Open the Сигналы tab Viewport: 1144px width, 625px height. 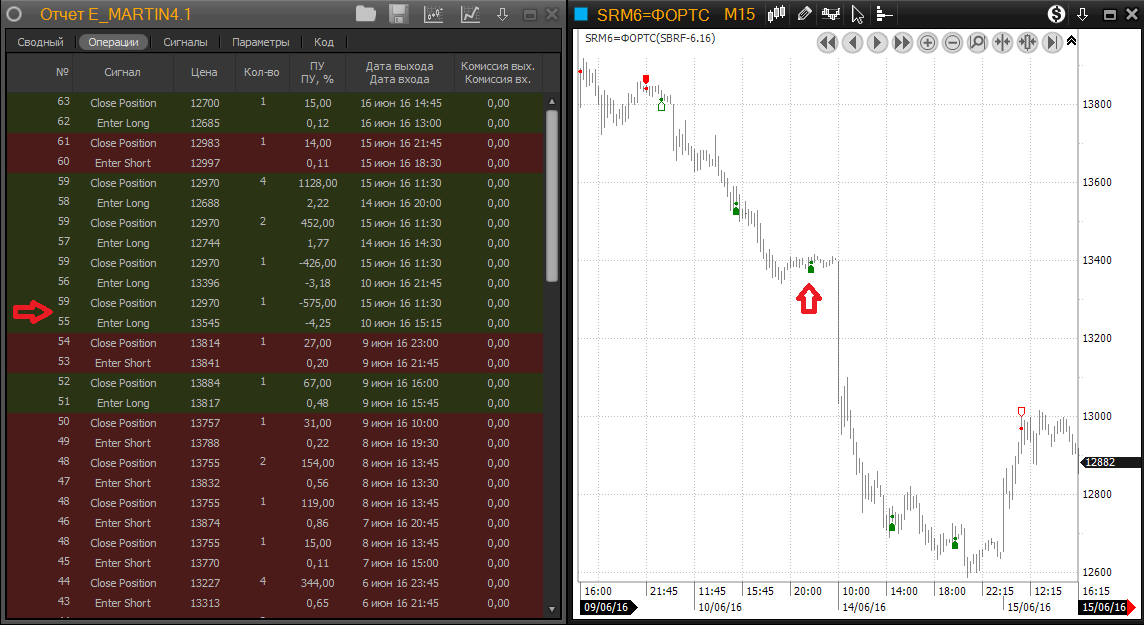[x=185, y=42]
